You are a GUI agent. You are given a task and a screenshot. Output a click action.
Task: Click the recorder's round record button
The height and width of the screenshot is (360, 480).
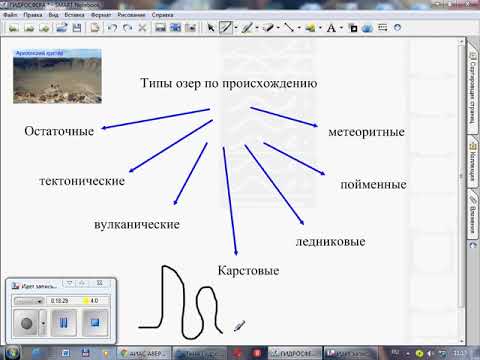[26, 323]
